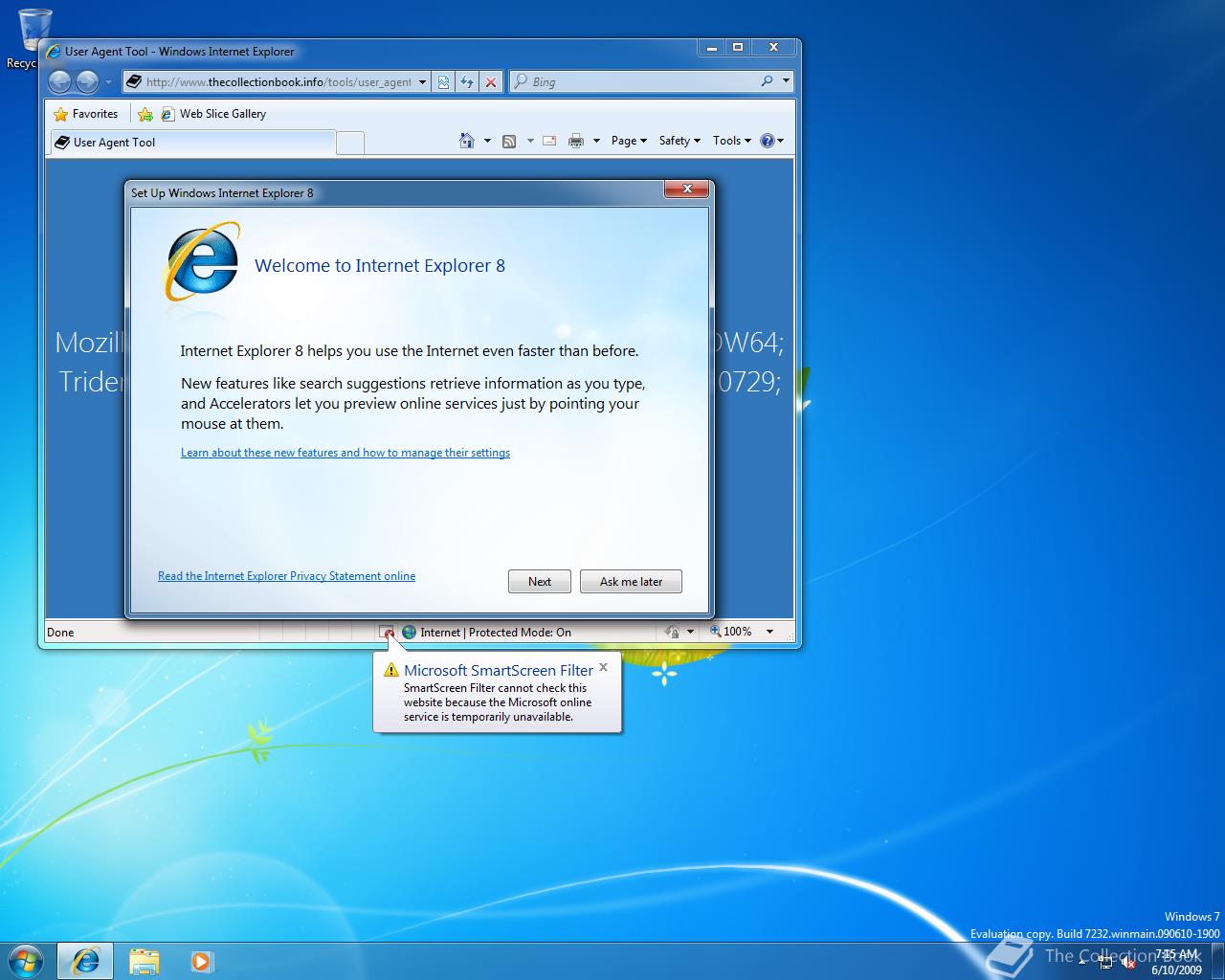This screenshot has width=1225, height=980.
Task: Open the Favorites center button
Action: click(86, 114)
